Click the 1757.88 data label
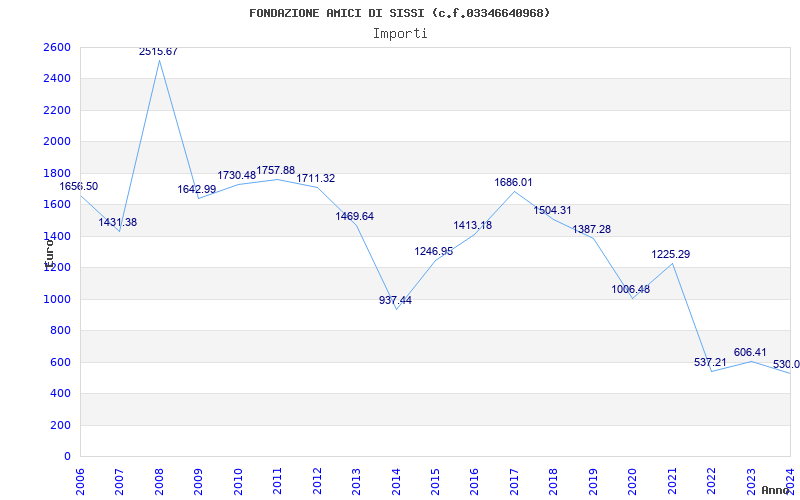The width and height of the screenshot is (800, 500). click(276, 170)
